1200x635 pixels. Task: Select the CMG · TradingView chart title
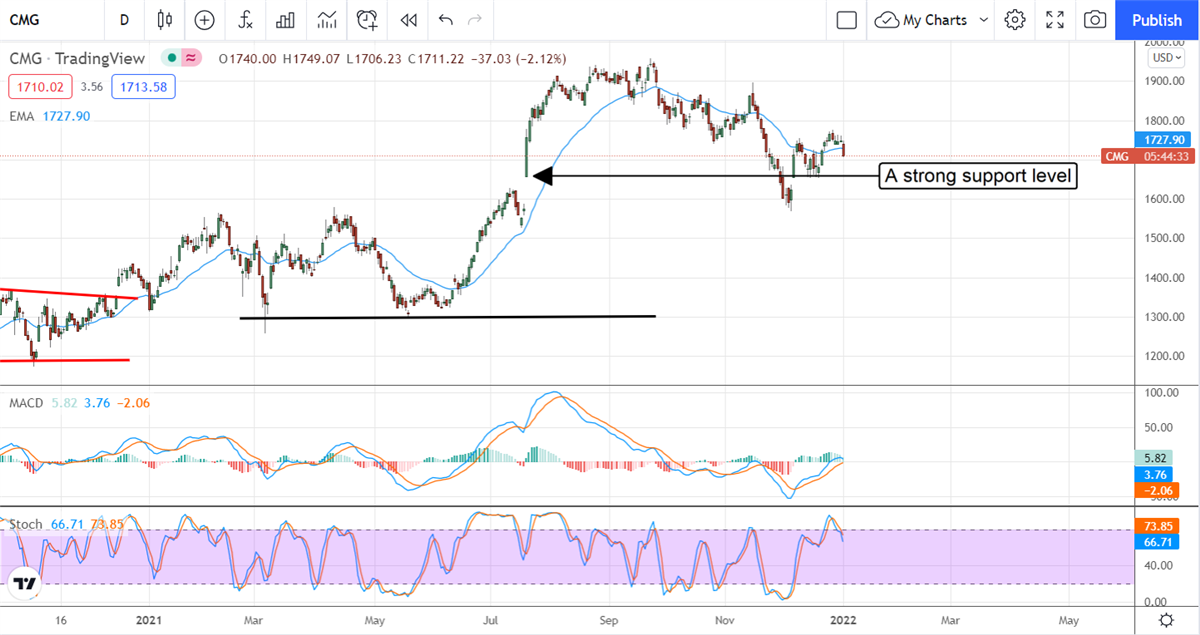pyautogui.click(x=77, y=59)
